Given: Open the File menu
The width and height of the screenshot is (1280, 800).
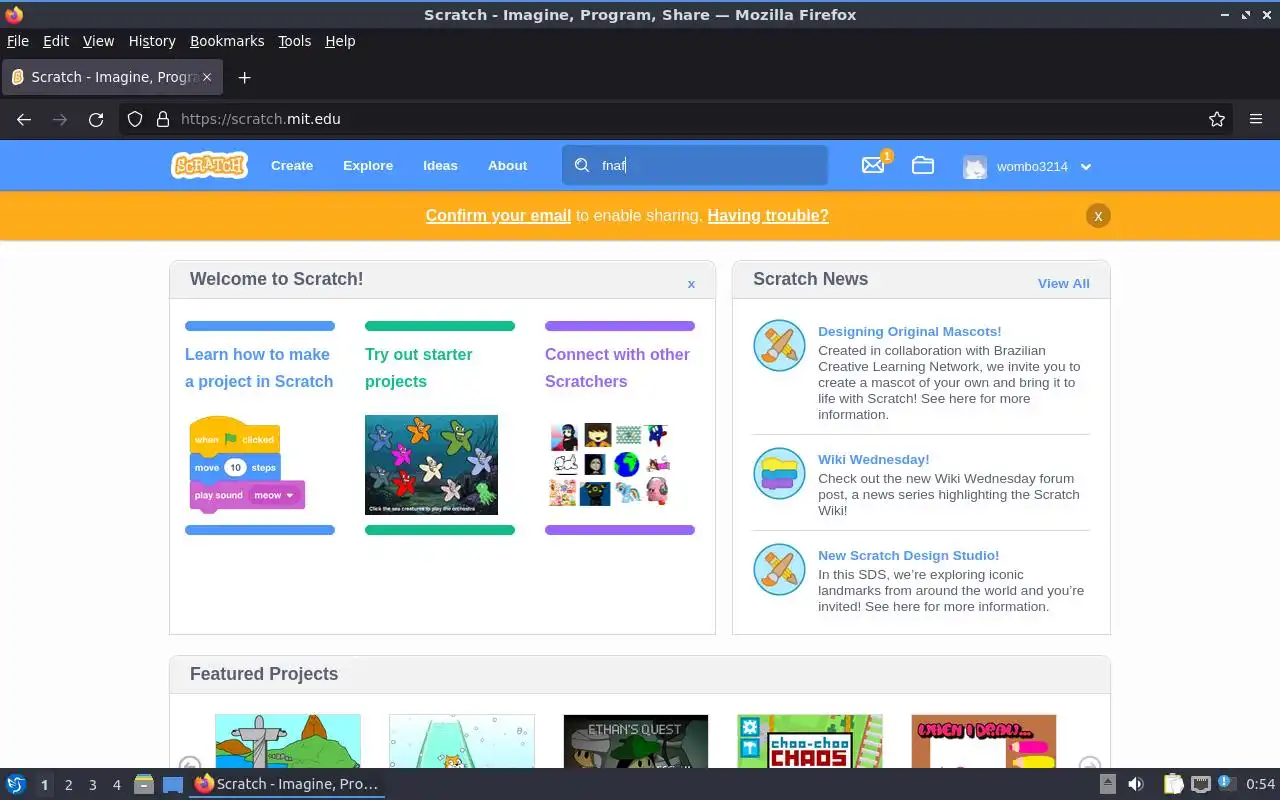Looking at the screenshot, I should point(18,41).
